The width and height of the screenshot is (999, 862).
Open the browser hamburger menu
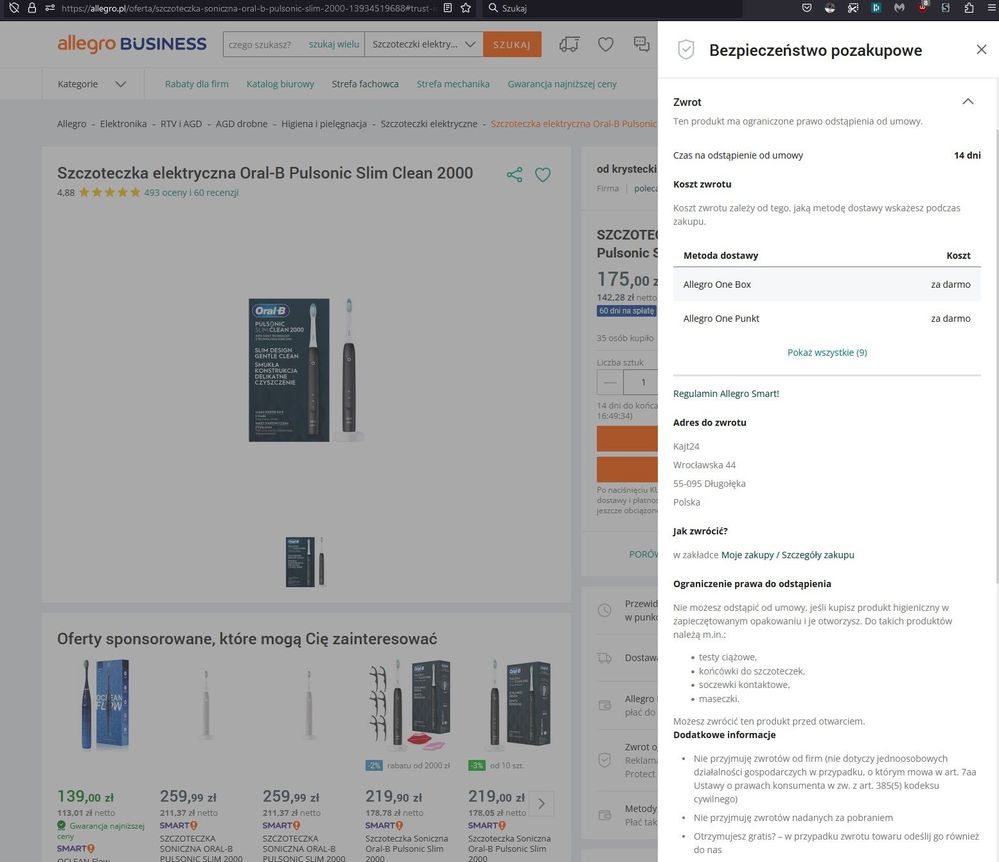click(991, 8)
